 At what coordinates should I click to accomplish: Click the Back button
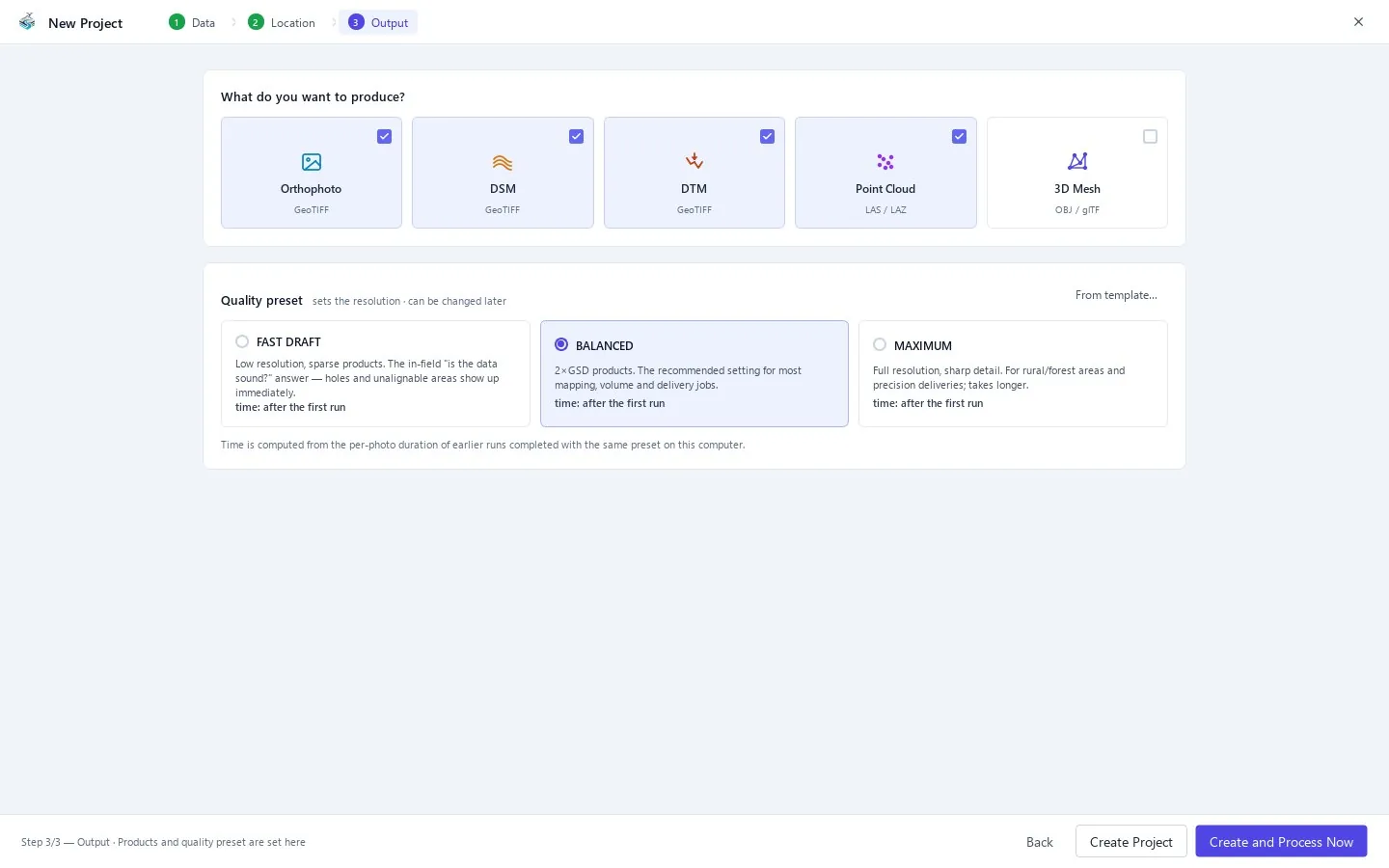point(1039,842)
